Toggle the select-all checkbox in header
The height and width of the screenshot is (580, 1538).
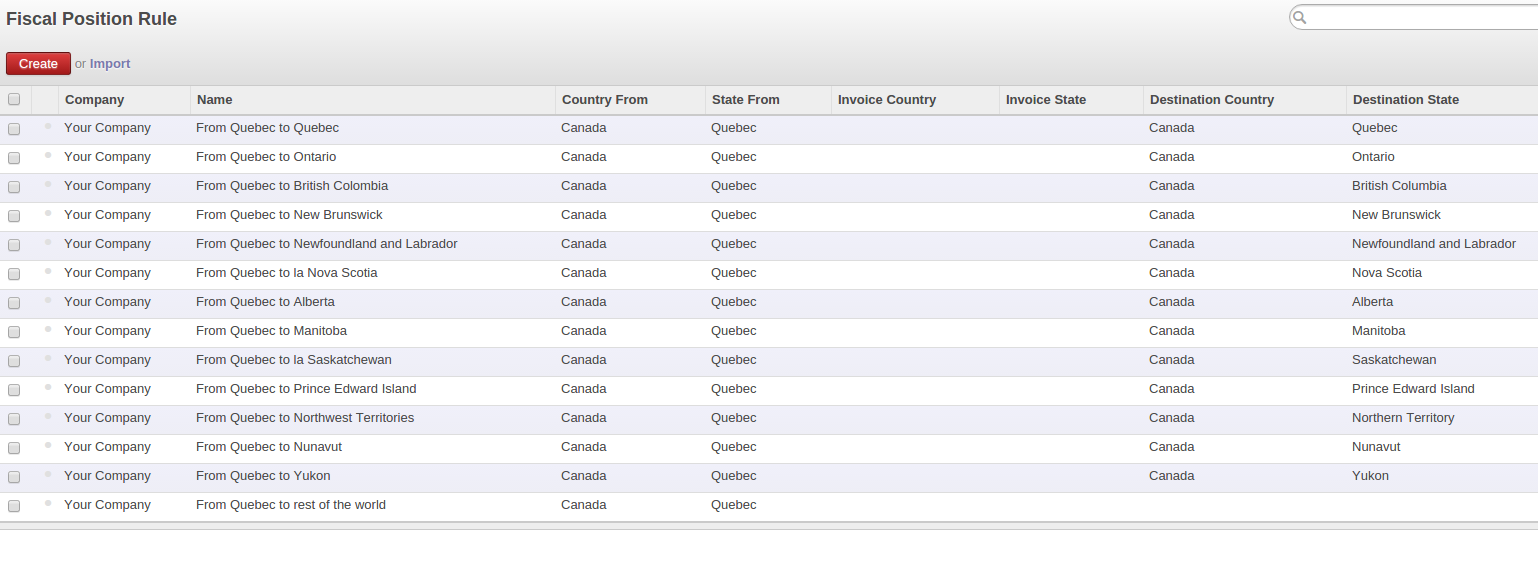[x=14, y=99]
